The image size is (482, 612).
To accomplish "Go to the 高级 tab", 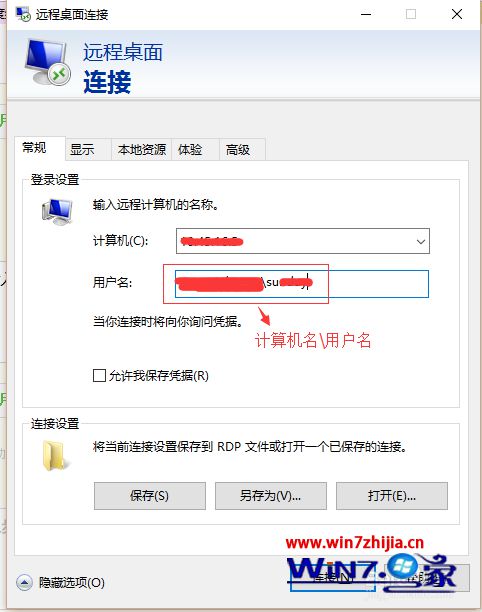I will point(238,149).
